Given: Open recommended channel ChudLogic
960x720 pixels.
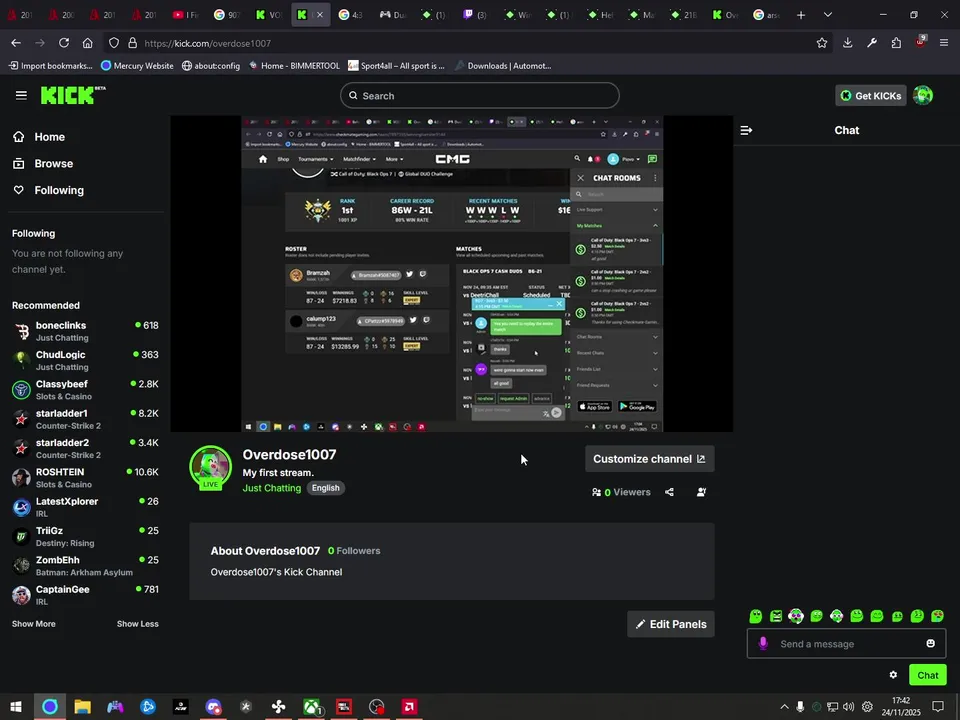Looking at the screenshot, I should [85, 361].
